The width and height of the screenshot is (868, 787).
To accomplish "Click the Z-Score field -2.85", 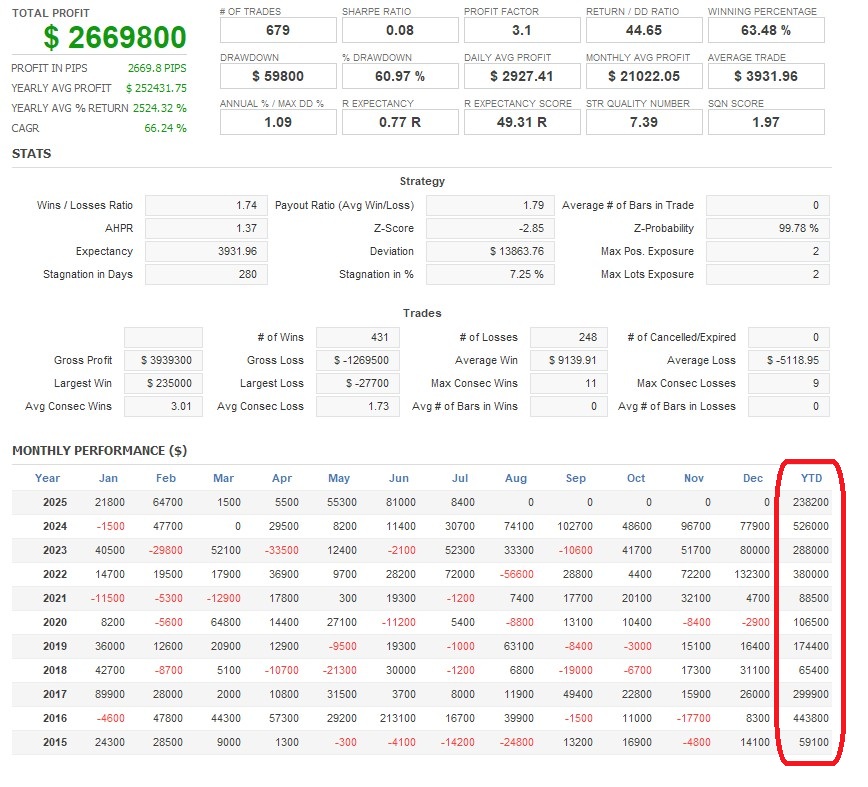I will [x=490, y=228].
